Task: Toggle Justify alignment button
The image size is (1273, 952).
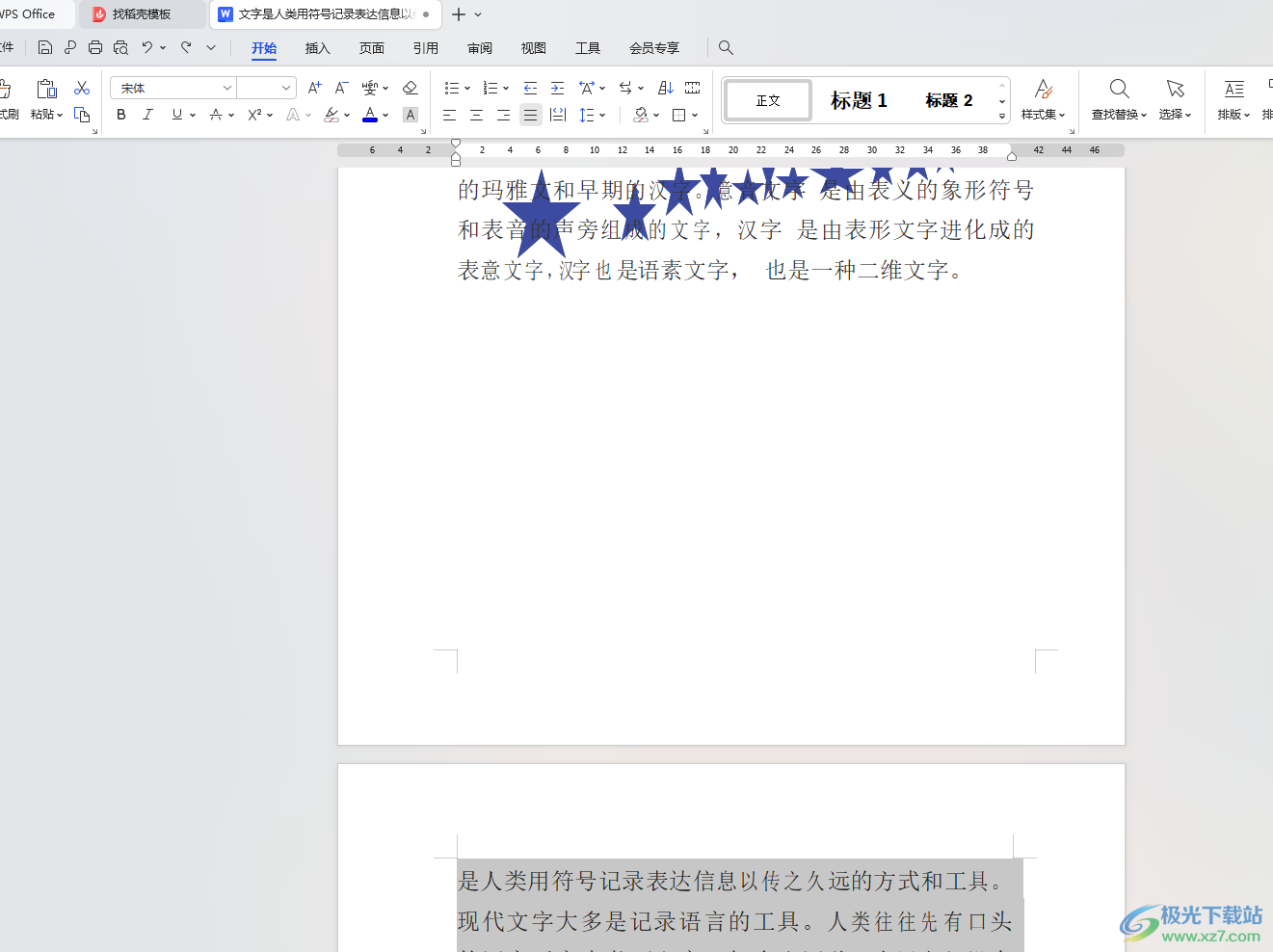Action: coord(530,115)
